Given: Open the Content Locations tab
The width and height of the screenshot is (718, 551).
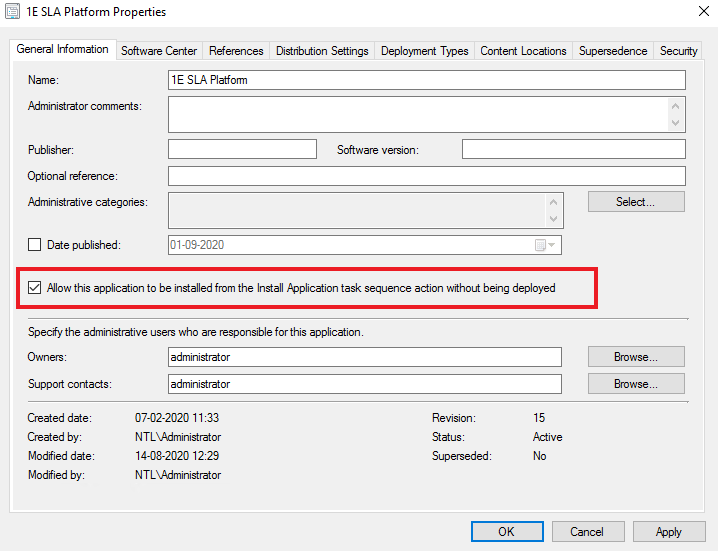Looking at the screenshot, I should tap(523, 51).
